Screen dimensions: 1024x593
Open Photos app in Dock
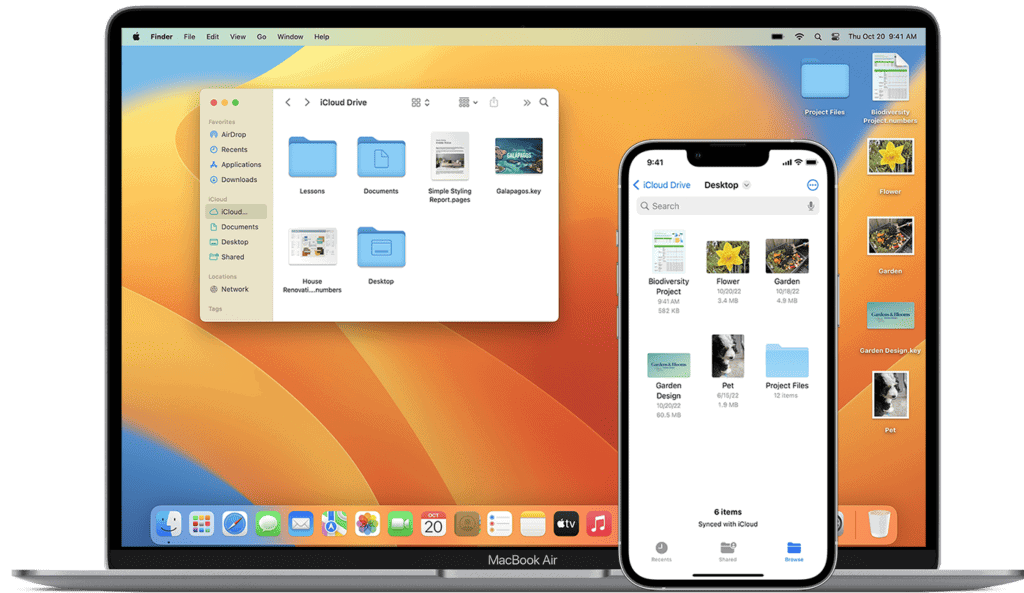[x=367, y=524]
